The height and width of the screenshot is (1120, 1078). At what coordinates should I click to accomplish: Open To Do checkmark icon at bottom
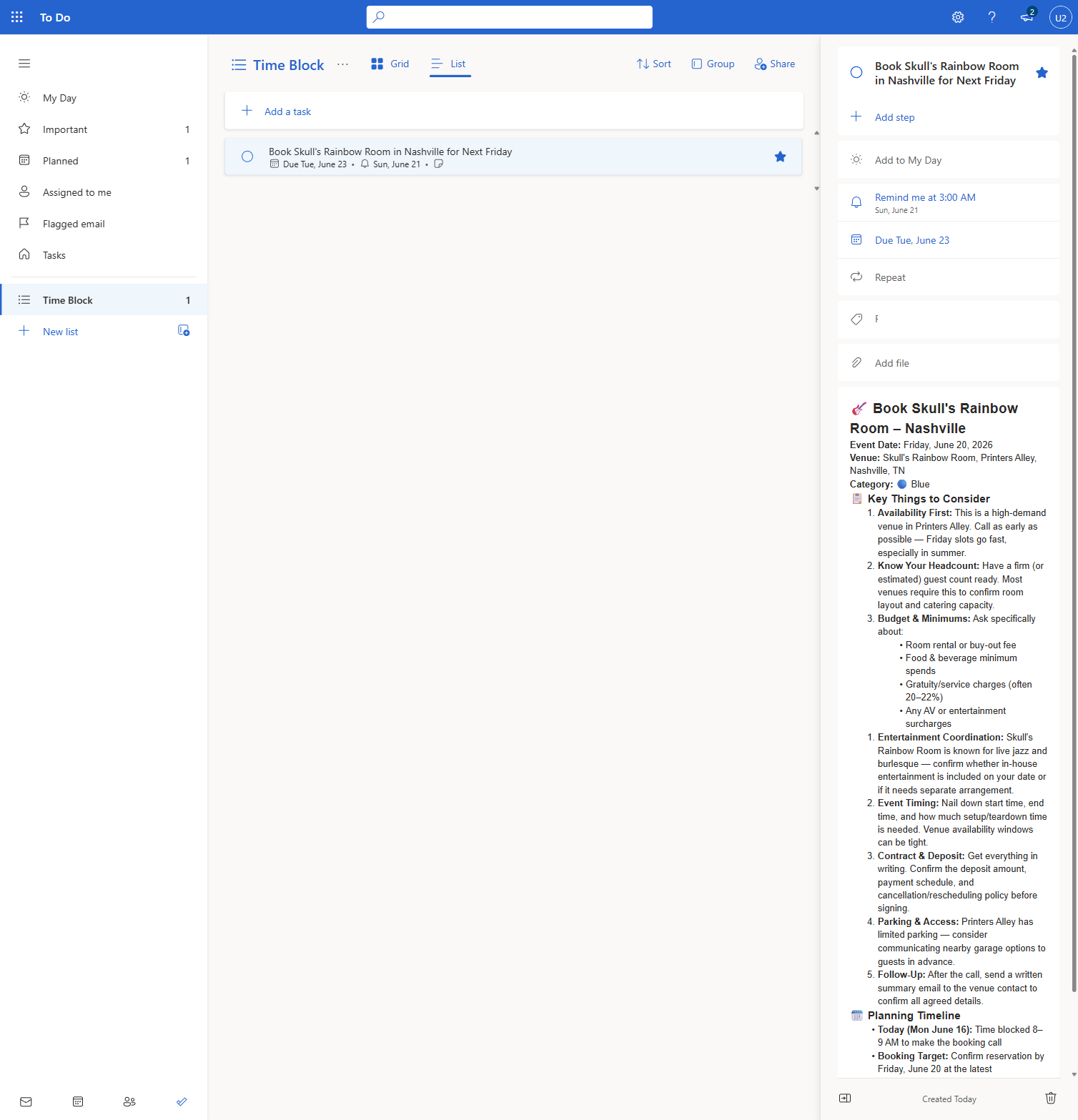pyautogui.click(x=182, y=1101)
